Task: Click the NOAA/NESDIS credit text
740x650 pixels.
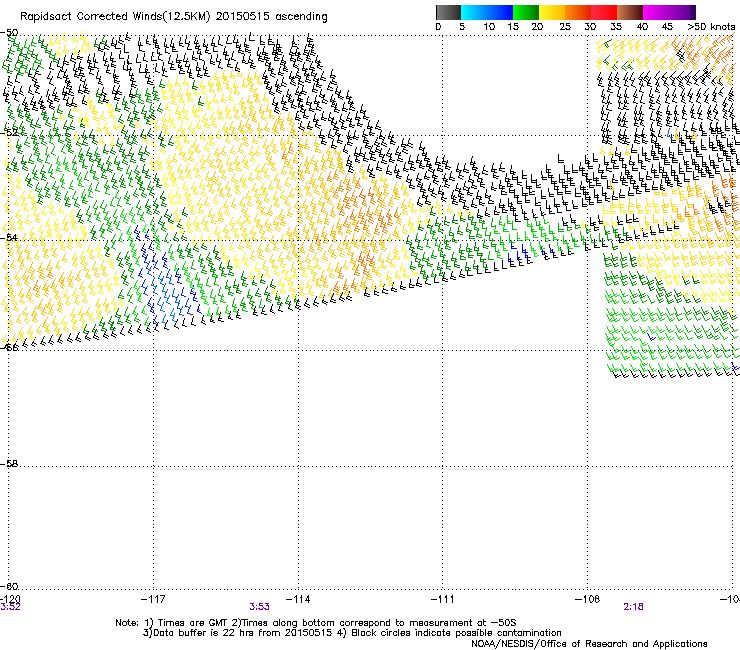Action: [589, 644]
